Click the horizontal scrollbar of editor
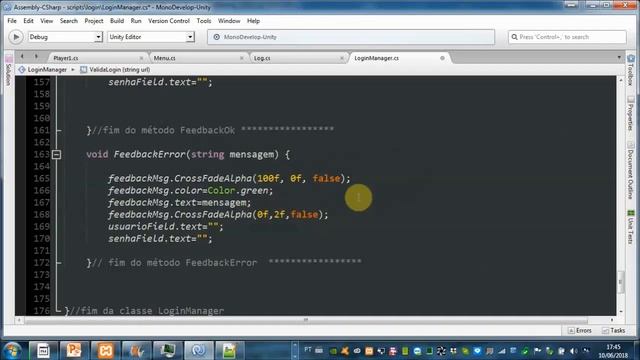Image resolution: width=640 pixels, height=360 pixels. (306, 320)
